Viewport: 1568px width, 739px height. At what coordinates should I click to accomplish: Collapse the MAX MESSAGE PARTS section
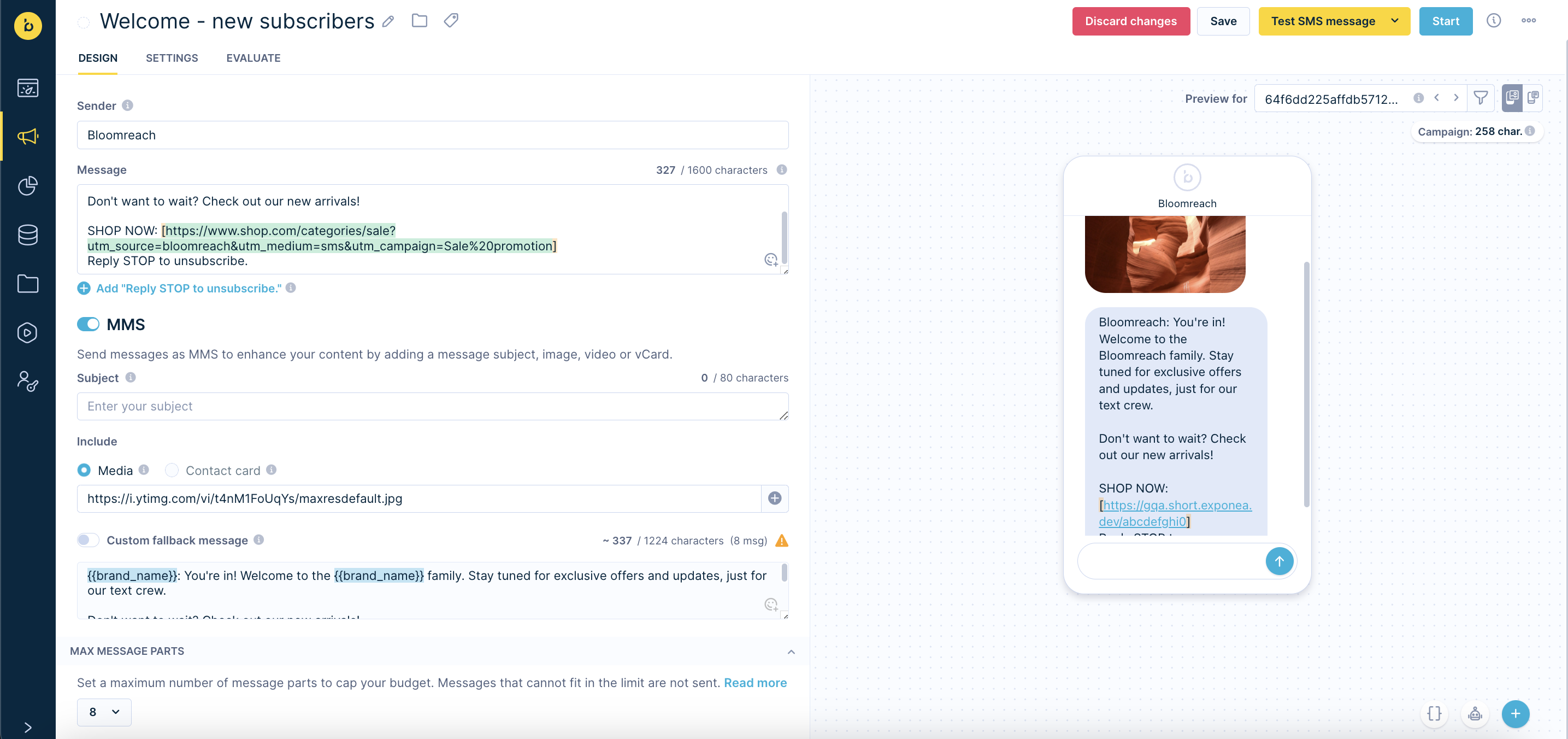pyautogui.click(x=791, y=652)
